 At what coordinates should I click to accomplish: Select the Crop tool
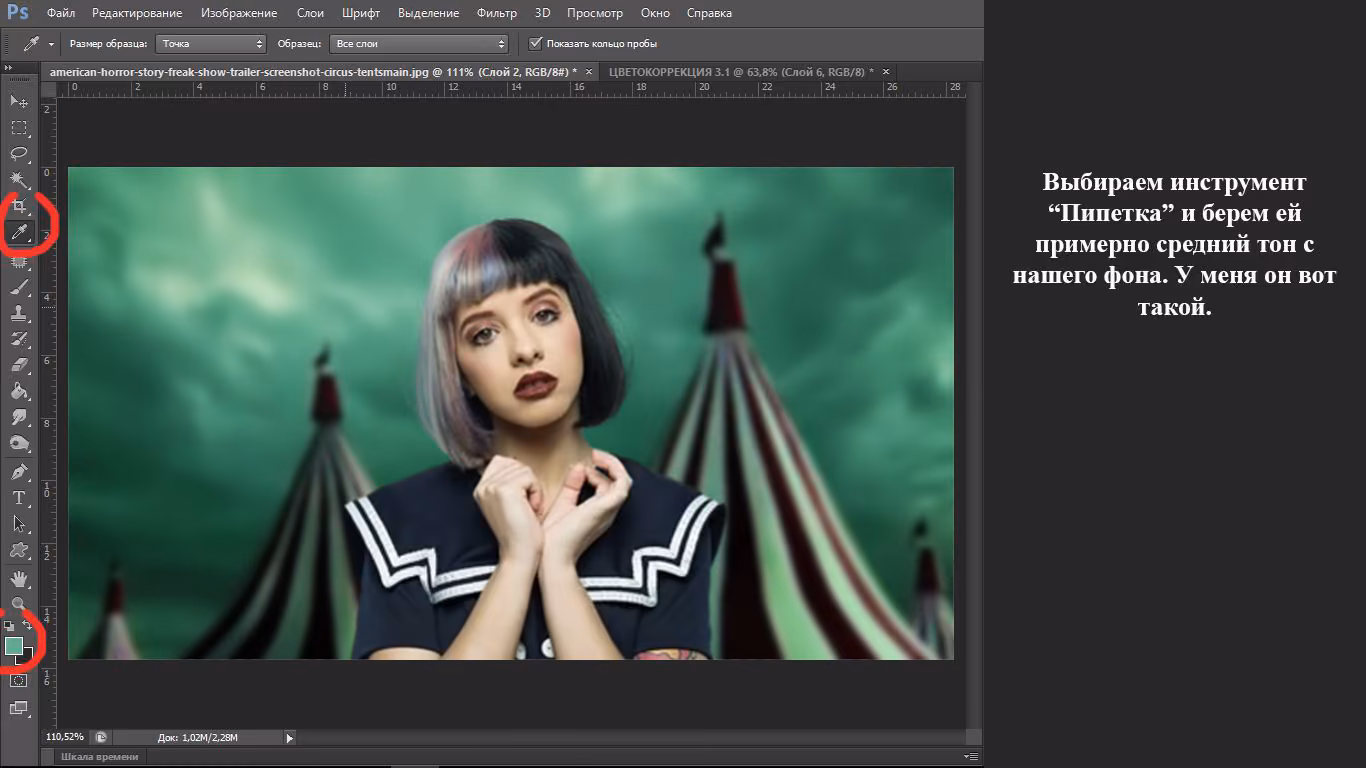(19, 207)
